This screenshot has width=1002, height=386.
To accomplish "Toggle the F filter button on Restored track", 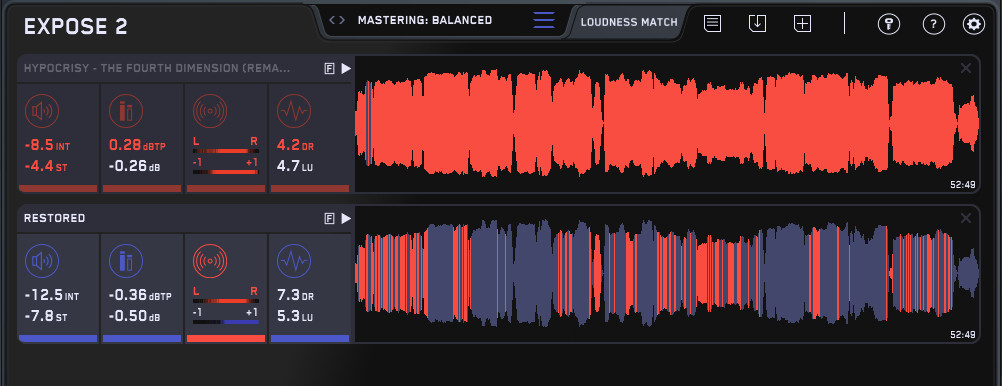I will [x=329, y=219].
